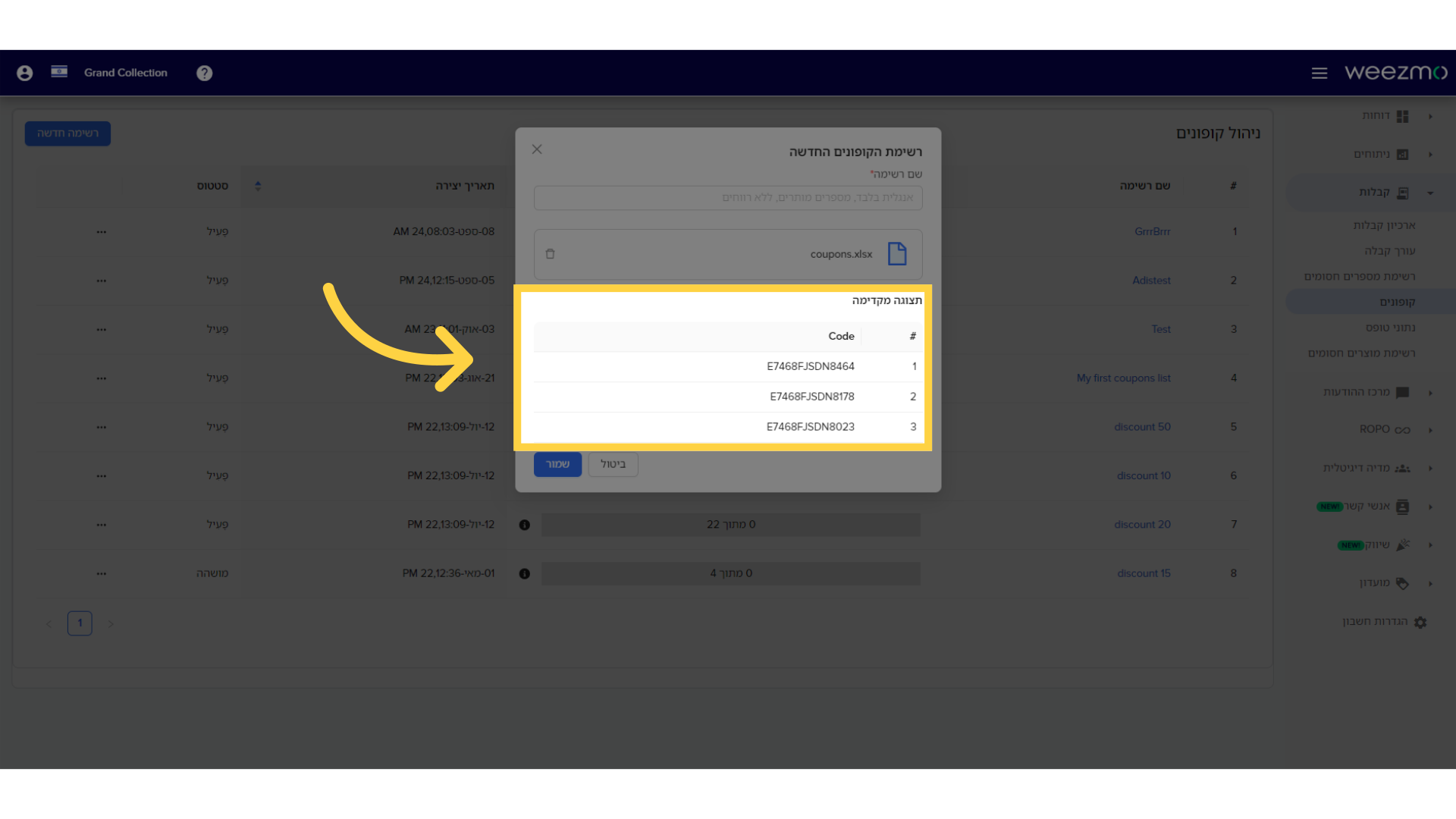Open ארכיון קבלות receipts archive
Screen dimensions: 1456x819
pyautogui.click(x=1385, y=225)
